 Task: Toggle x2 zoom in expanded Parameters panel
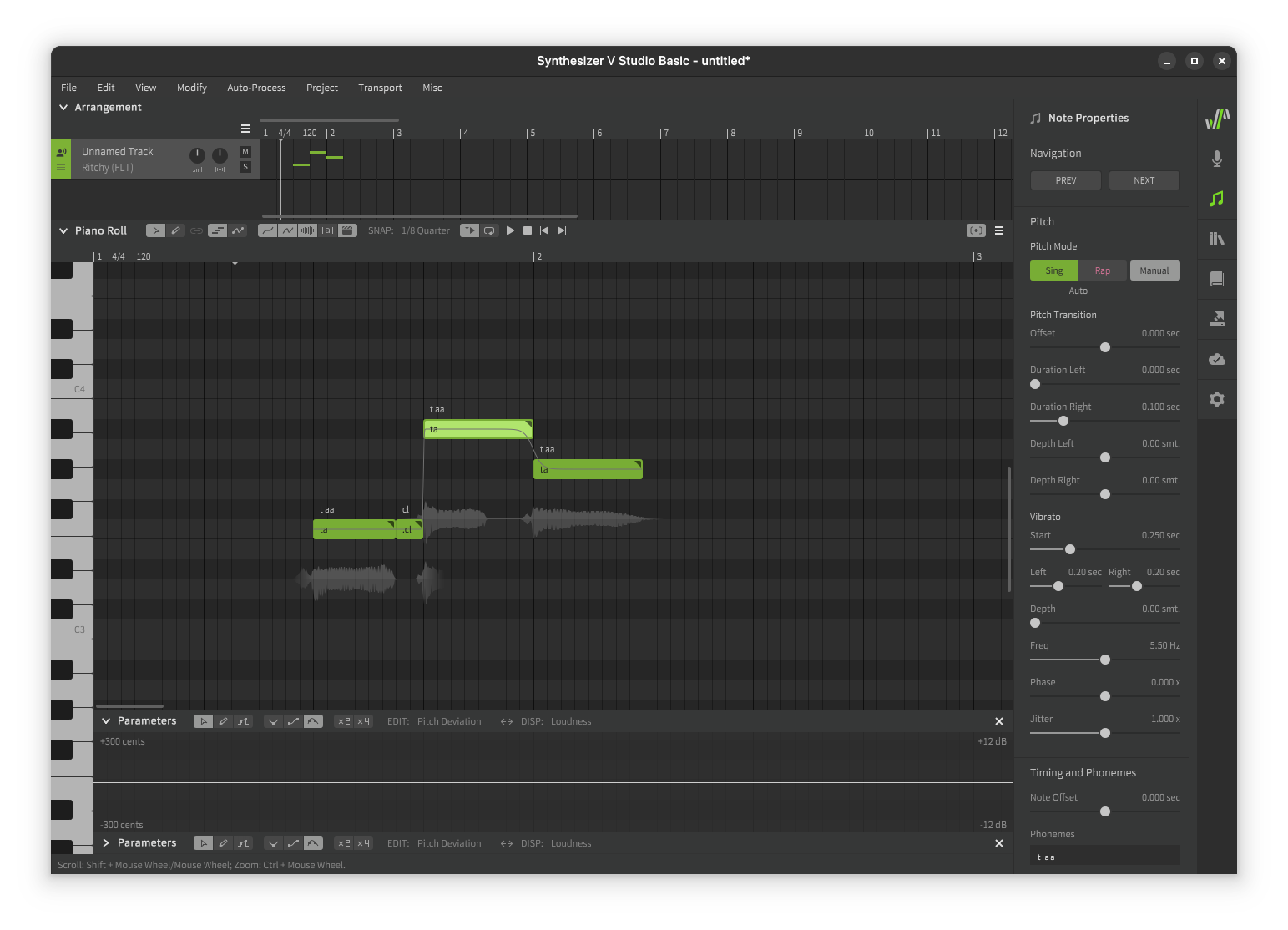(x=344, y=721)
